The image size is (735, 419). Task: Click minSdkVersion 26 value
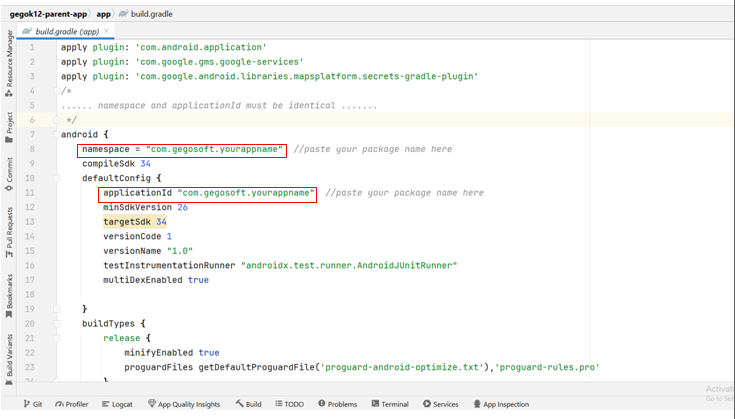click(182, 207)
